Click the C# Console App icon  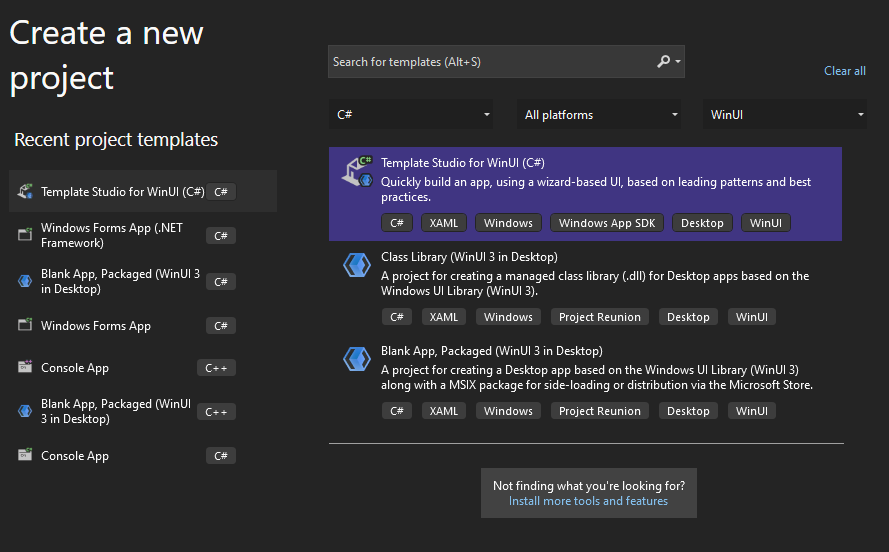25,455
